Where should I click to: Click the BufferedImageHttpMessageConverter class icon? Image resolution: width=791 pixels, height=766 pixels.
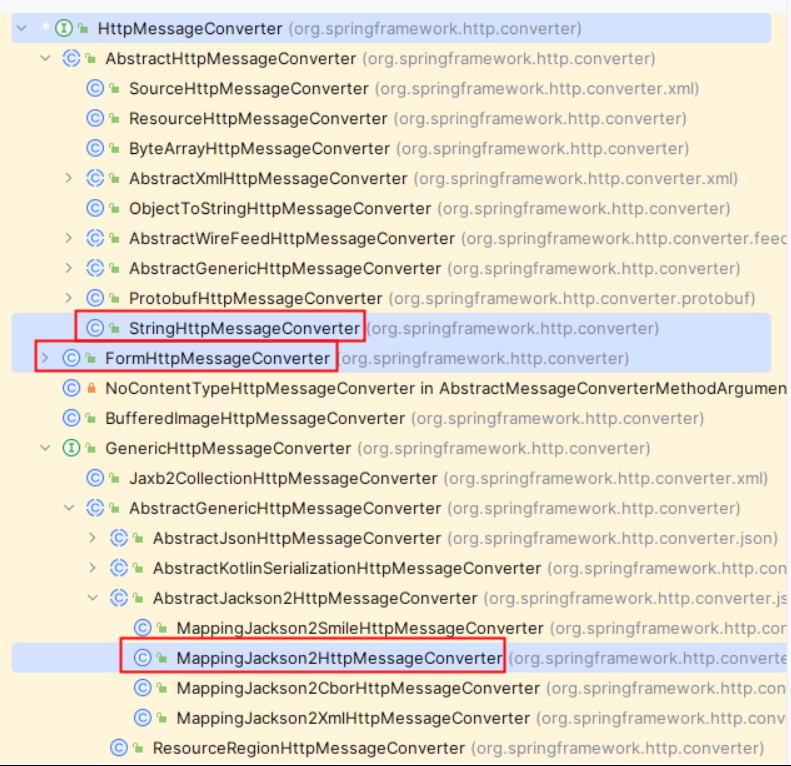pos(71,418)
